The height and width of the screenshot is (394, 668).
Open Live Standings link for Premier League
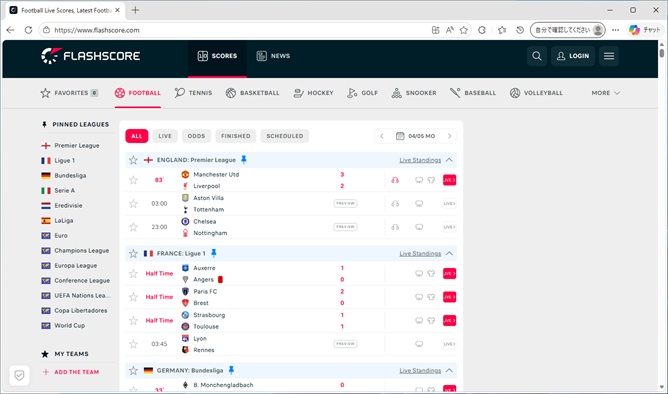point(420,160)
